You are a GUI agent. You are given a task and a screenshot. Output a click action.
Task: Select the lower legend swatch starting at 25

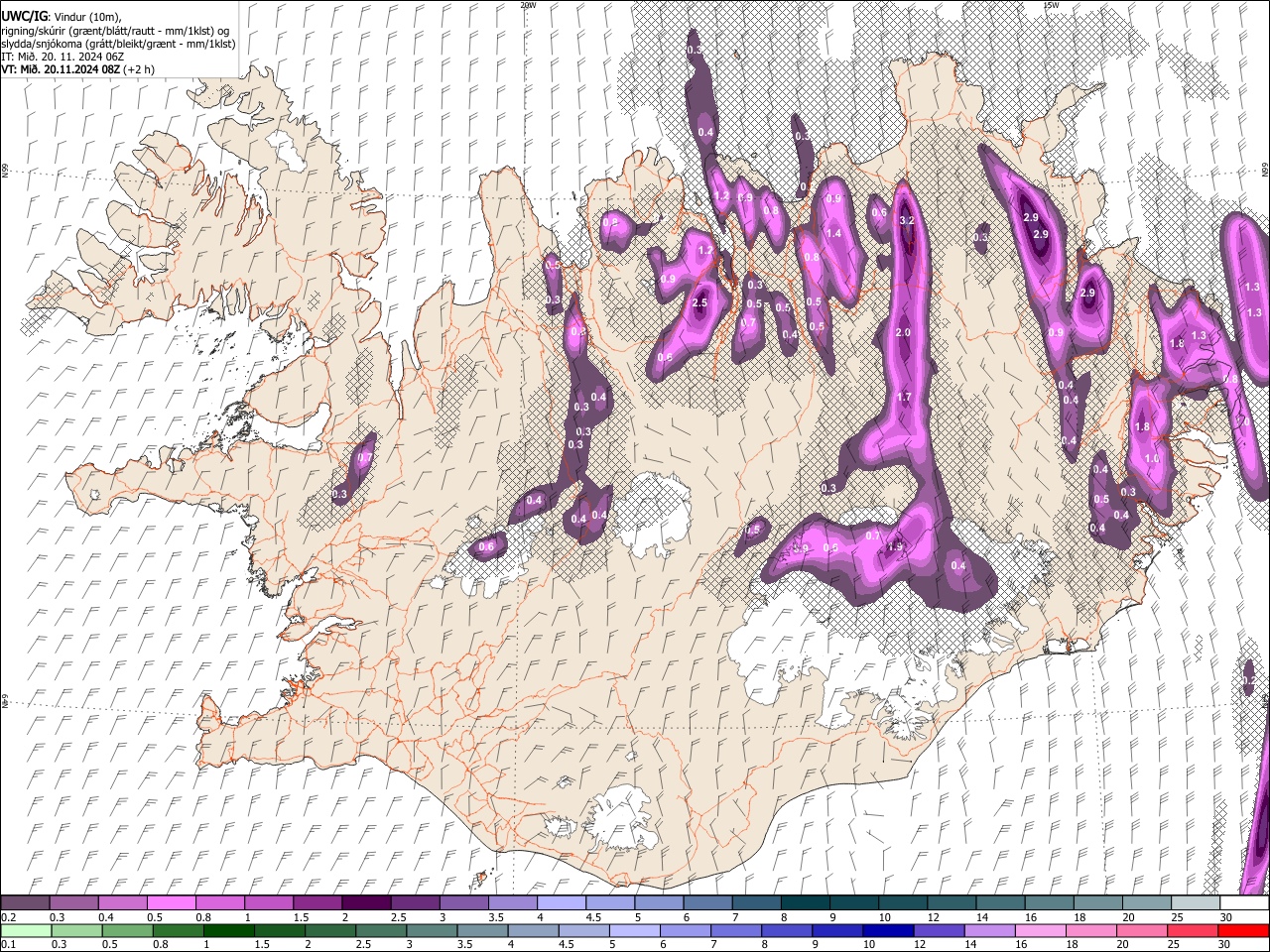[1192, 931]
